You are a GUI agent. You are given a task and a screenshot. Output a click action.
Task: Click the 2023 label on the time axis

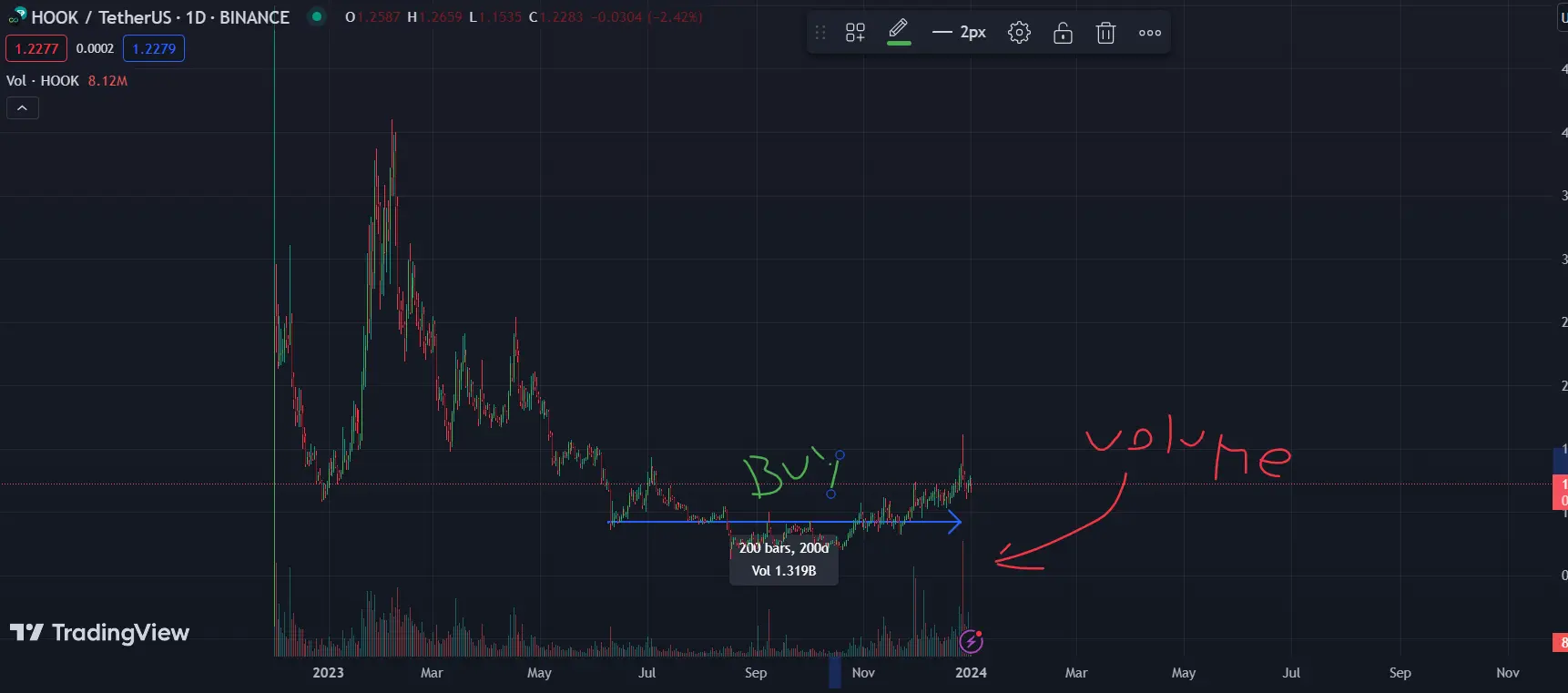point(328,673)
